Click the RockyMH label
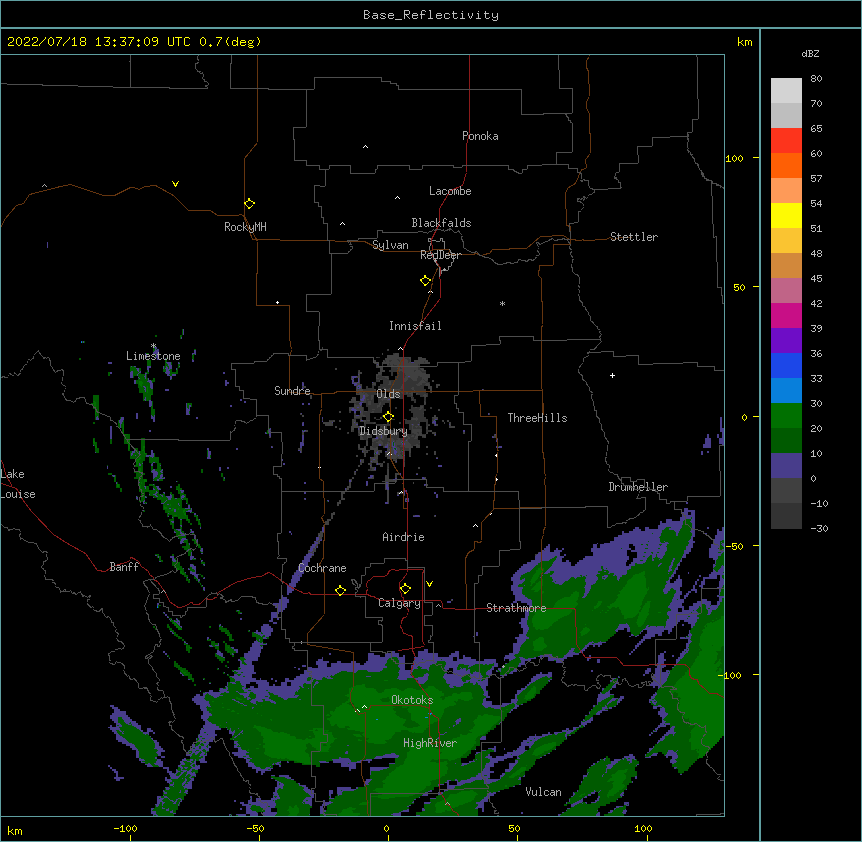 tap(245, 227)
